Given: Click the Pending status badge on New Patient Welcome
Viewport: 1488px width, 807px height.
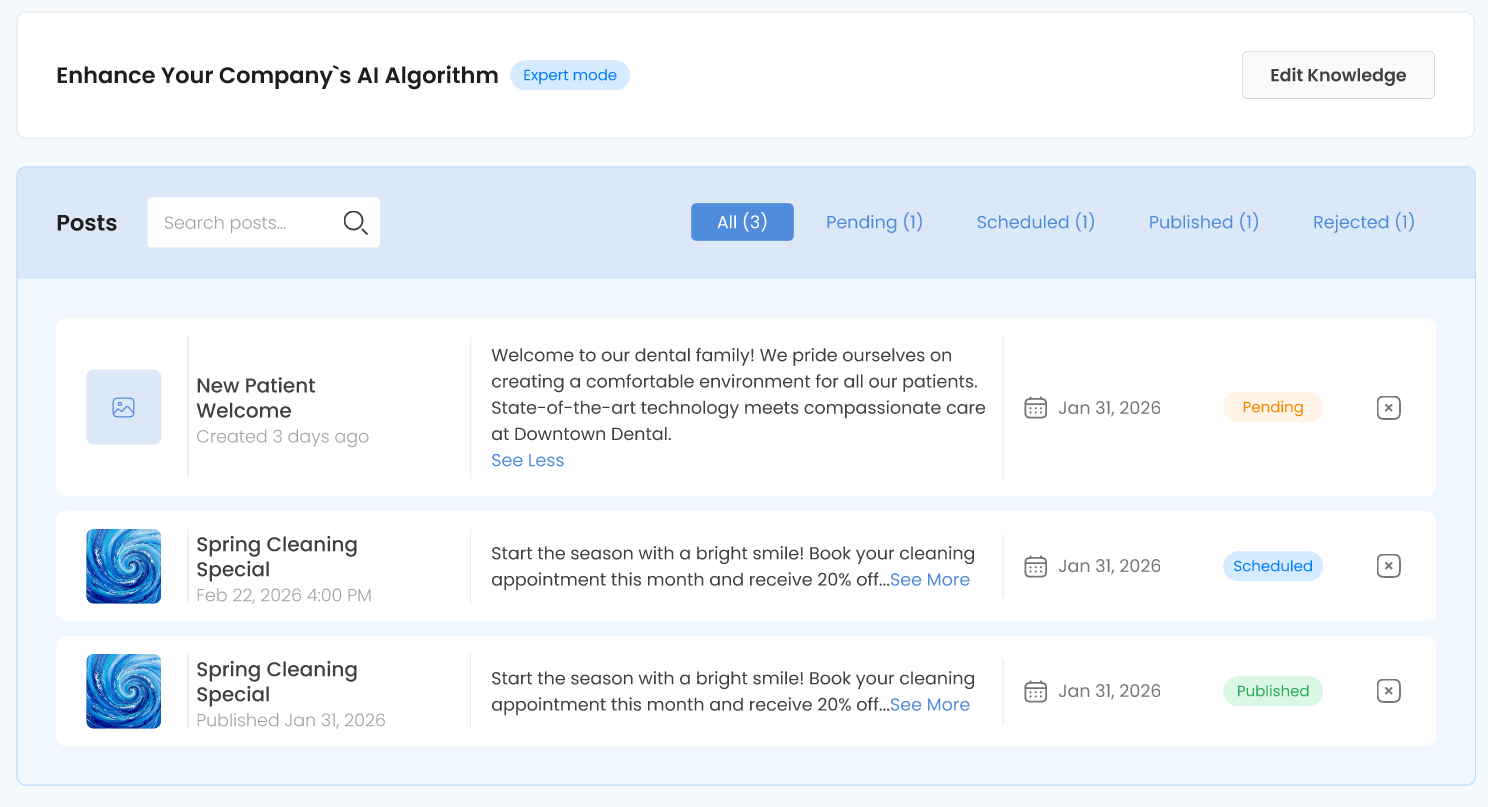Looking at the screenshot, I should (x=1272, y=407).
